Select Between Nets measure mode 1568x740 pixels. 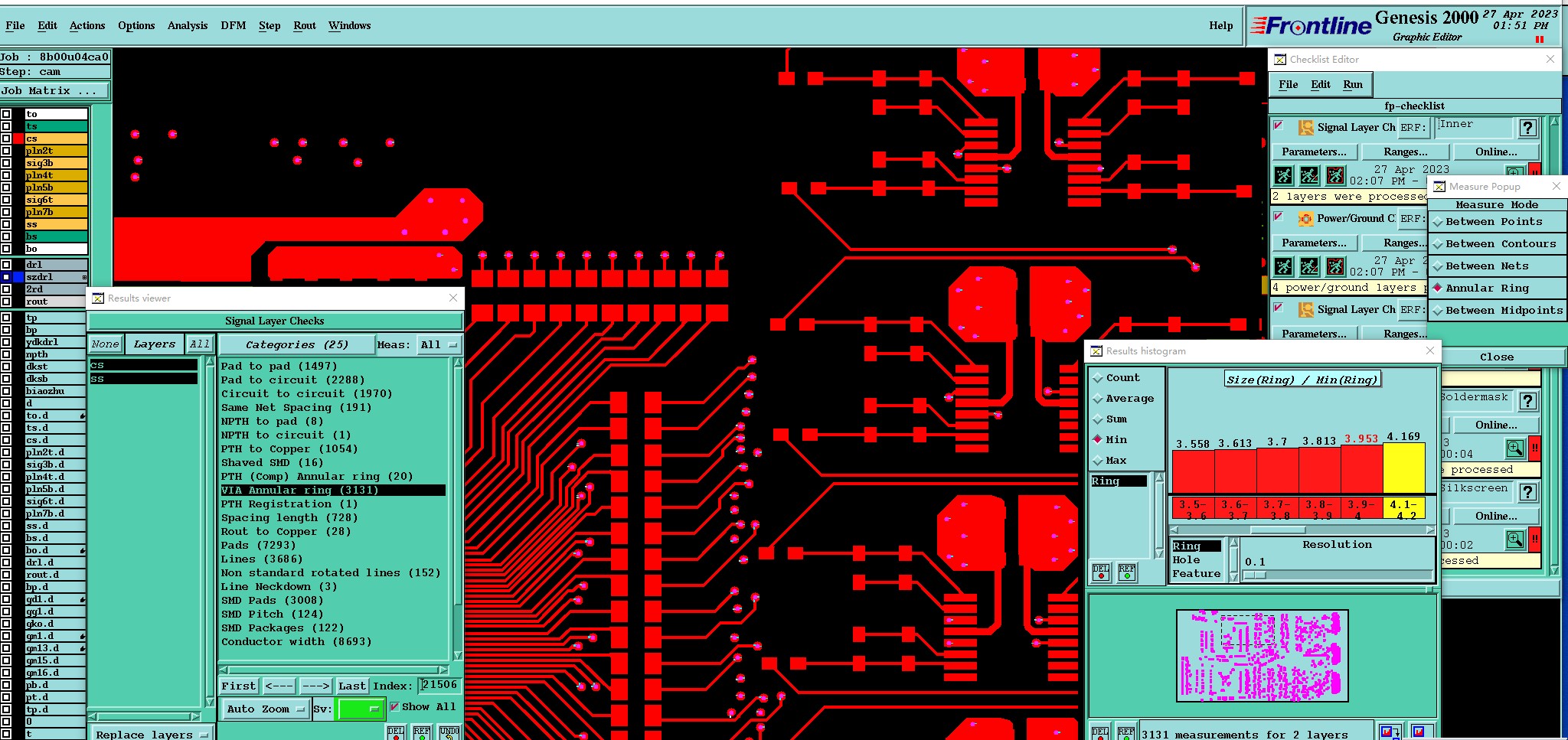point(1497,266)
